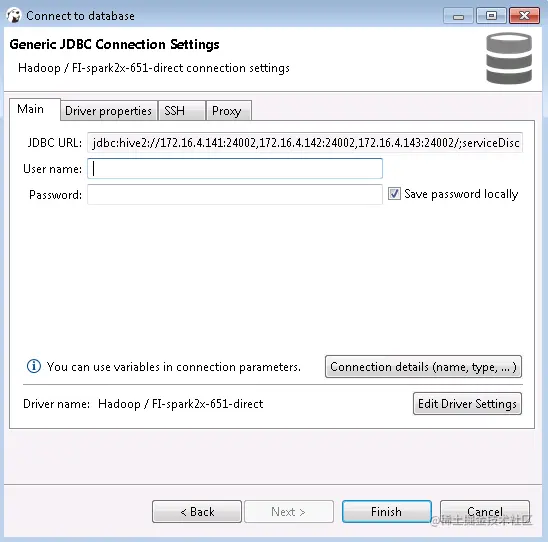Click Edit Driver Settings button

(x=467, y=404)
